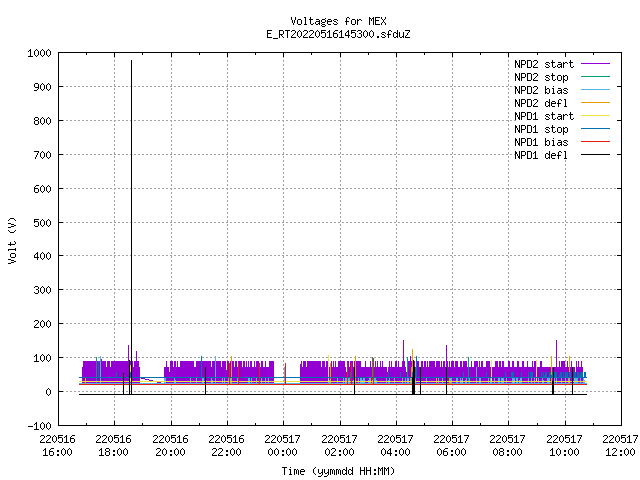The width and height of the screenshot is (640, 480).
Task: Click the -100 y-axis tick label
Action: (40, 426)
